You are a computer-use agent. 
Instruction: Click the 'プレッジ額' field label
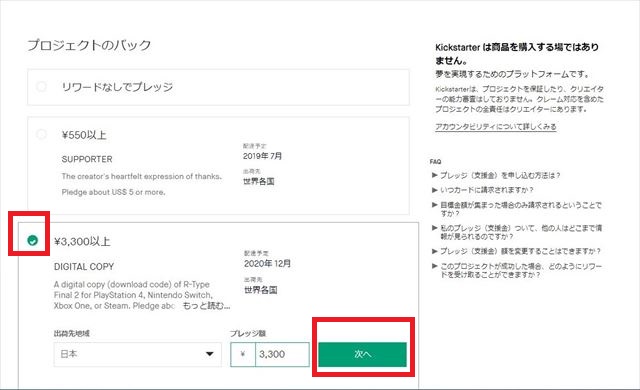tap(248, 333)
